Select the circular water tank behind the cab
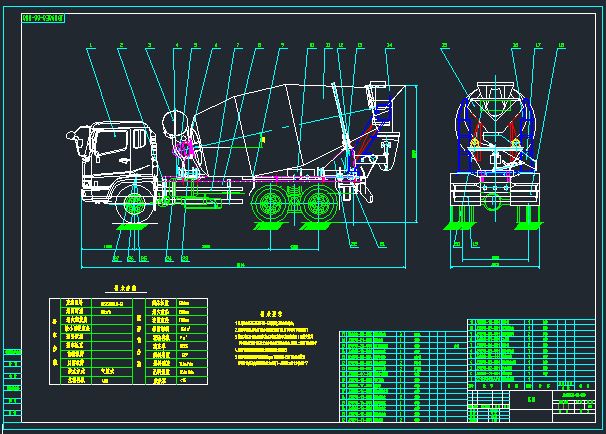Image resolution: width=606 pixels, height=434 pixels. [x=174, y=124]
